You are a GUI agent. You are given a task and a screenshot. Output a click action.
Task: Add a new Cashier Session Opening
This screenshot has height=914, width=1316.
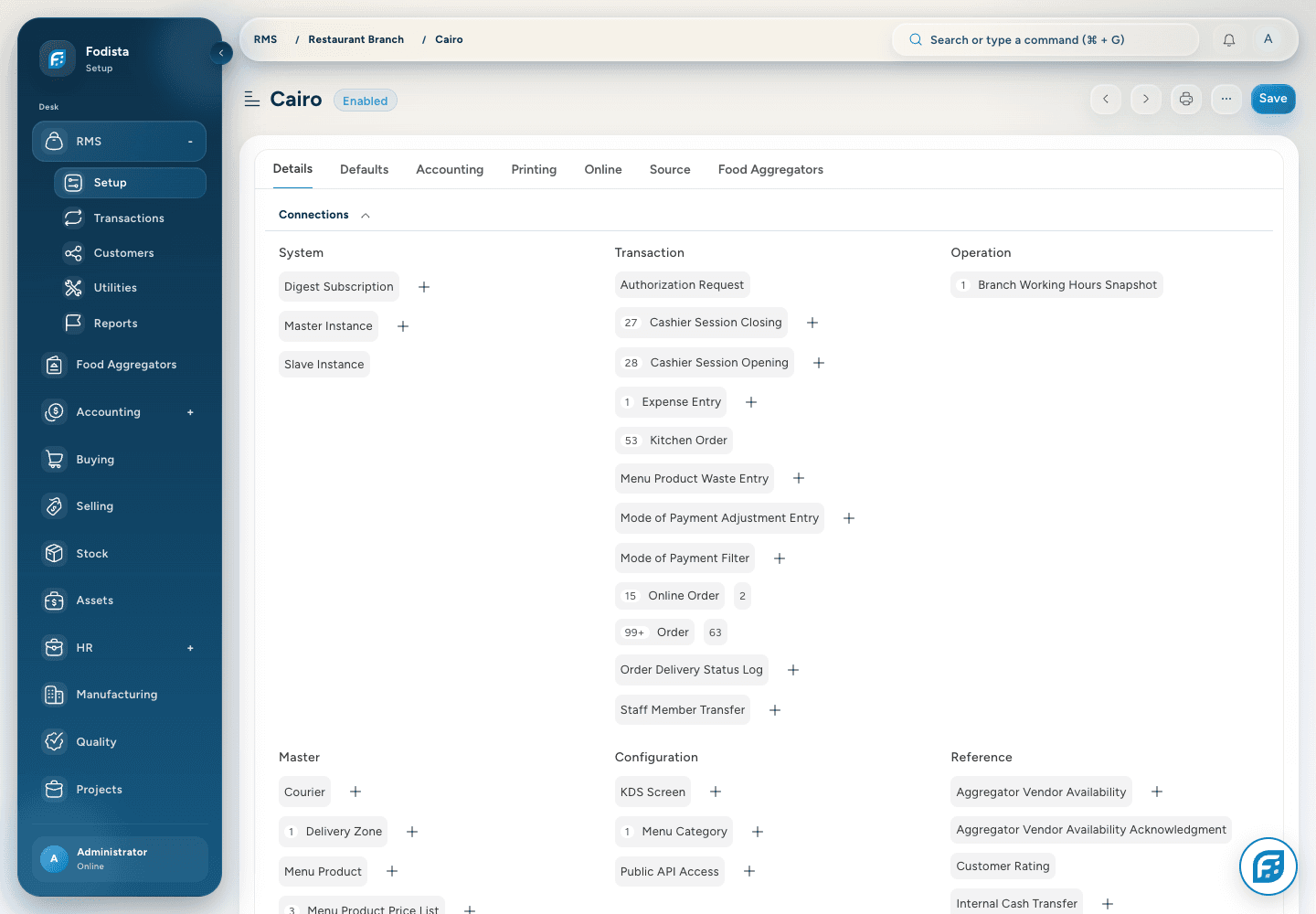click(819, 363)
